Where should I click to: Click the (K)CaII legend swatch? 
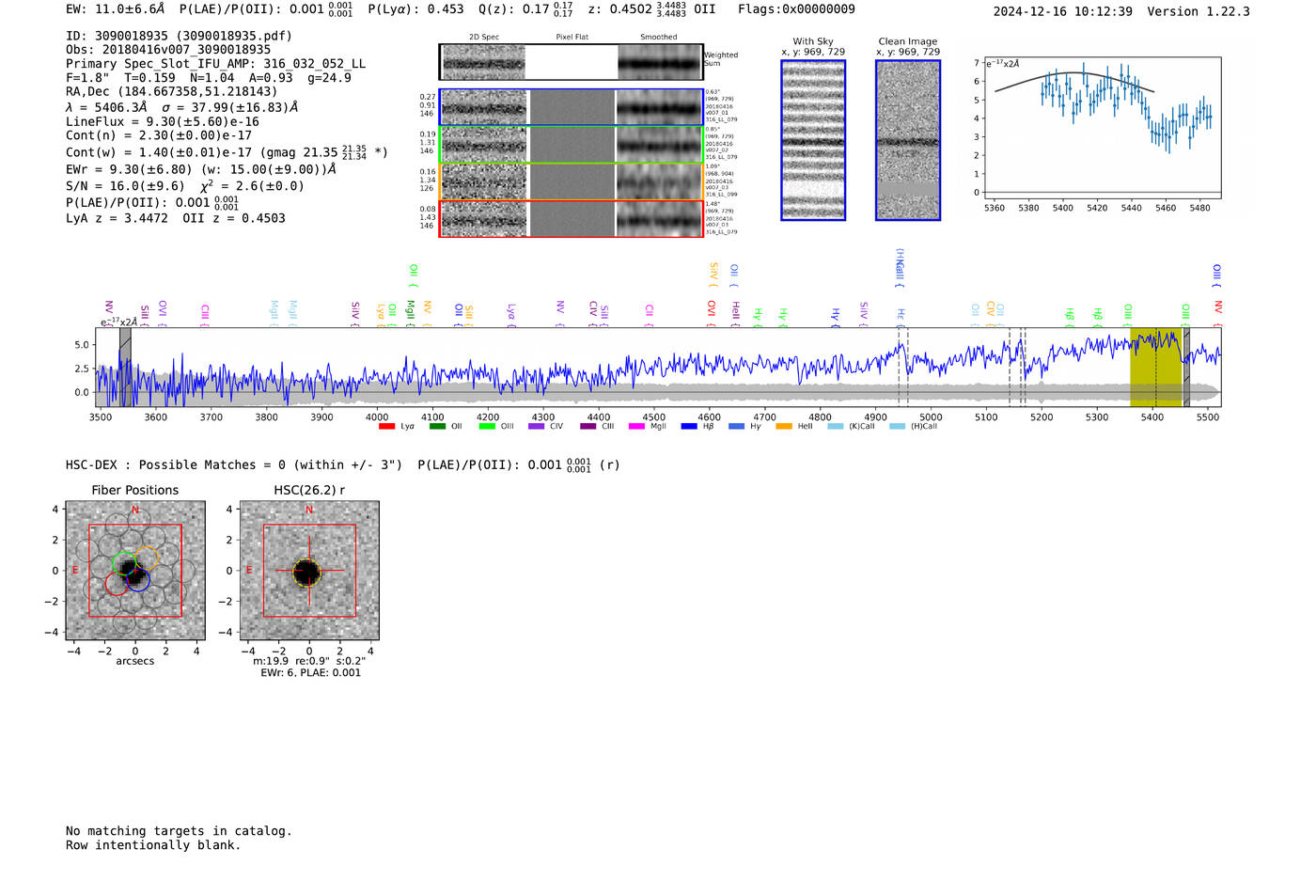pyautogui.click(x=836, y=427)
